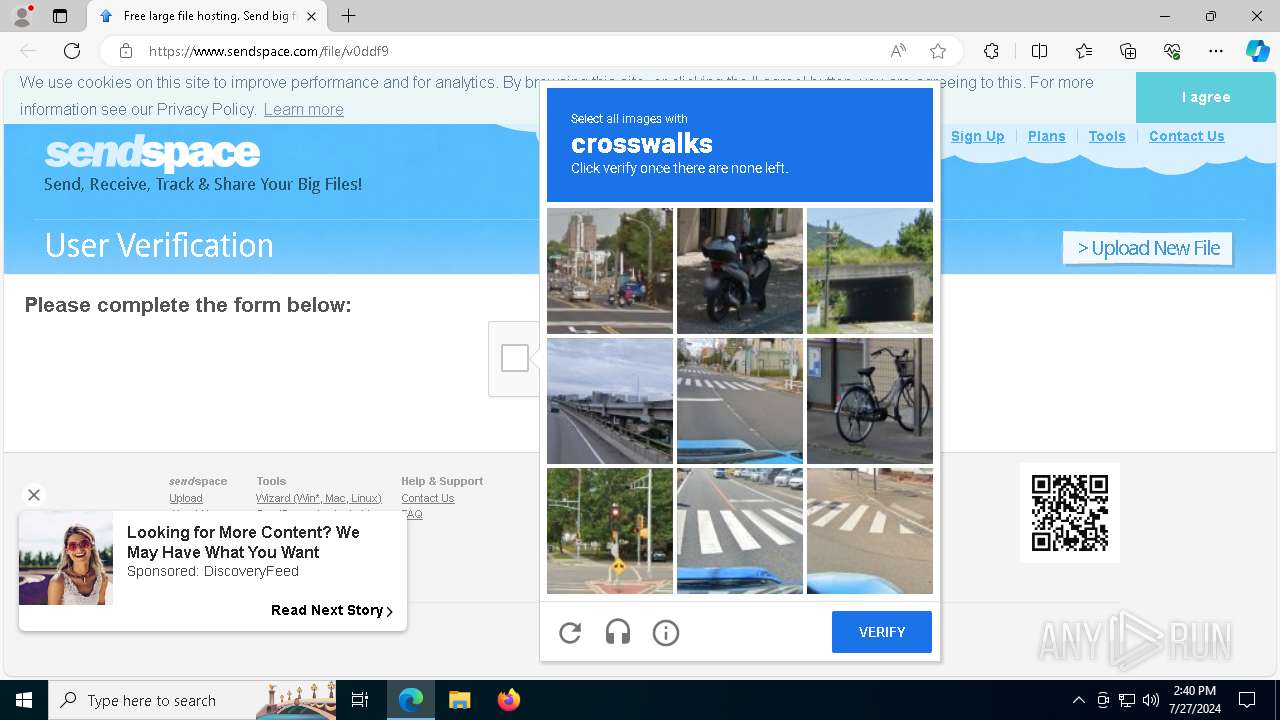Open browser Collections panel
Screen dimensions: 1280x720
coord(1128,51)
